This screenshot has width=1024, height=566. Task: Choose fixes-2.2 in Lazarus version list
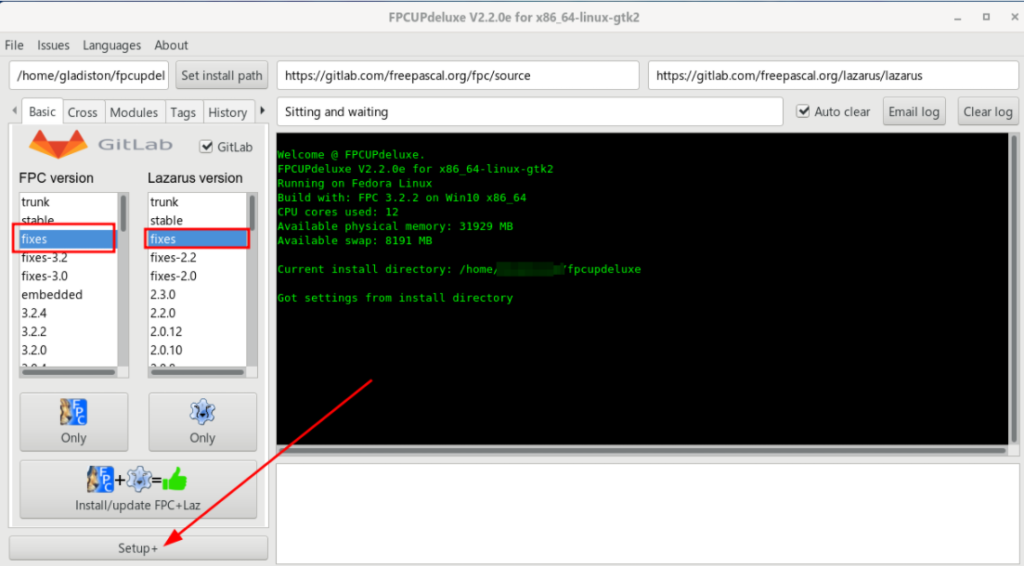(173, 258)
